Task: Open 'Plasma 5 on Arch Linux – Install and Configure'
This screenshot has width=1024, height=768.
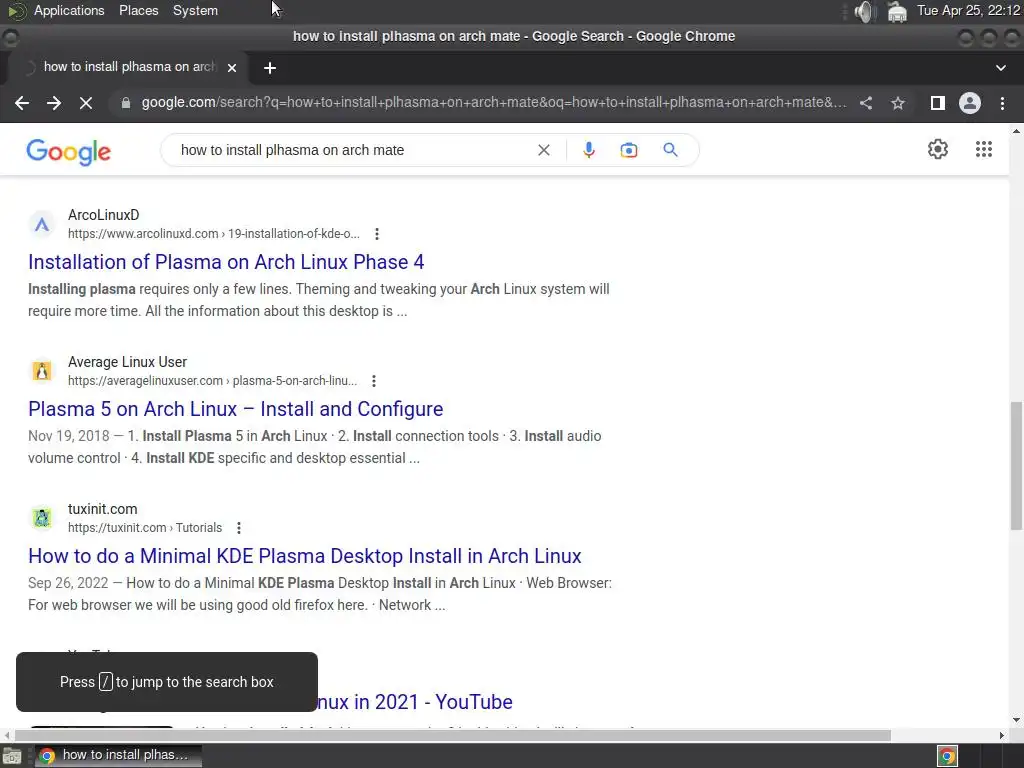Action: [236, 409]
